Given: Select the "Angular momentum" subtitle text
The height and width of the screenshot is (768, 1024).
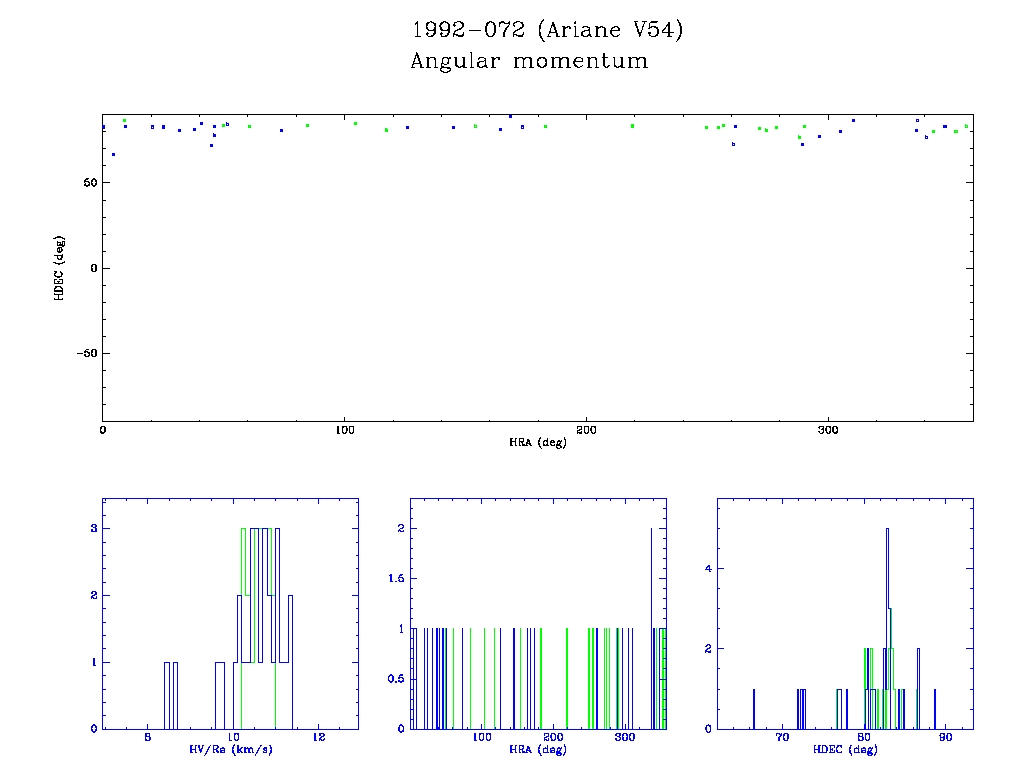Looking at the screenshot, I should tap(529, 62).
